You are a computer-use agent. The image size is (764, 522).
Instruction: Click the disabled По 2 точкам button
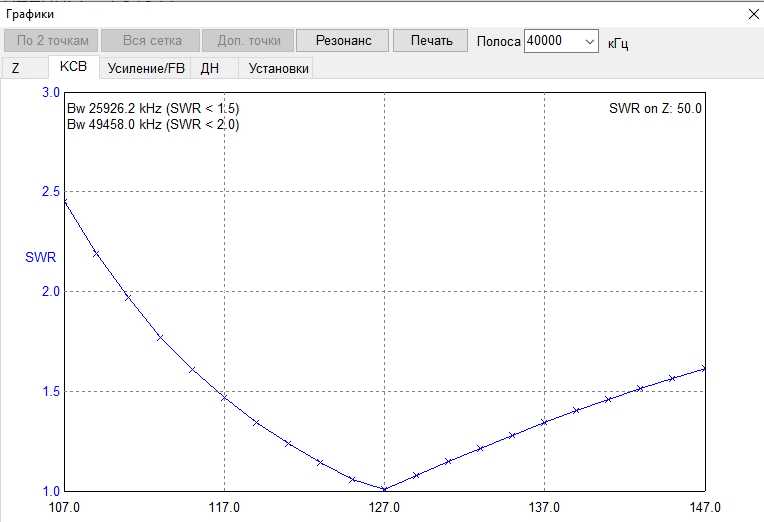tap(51, 40)
